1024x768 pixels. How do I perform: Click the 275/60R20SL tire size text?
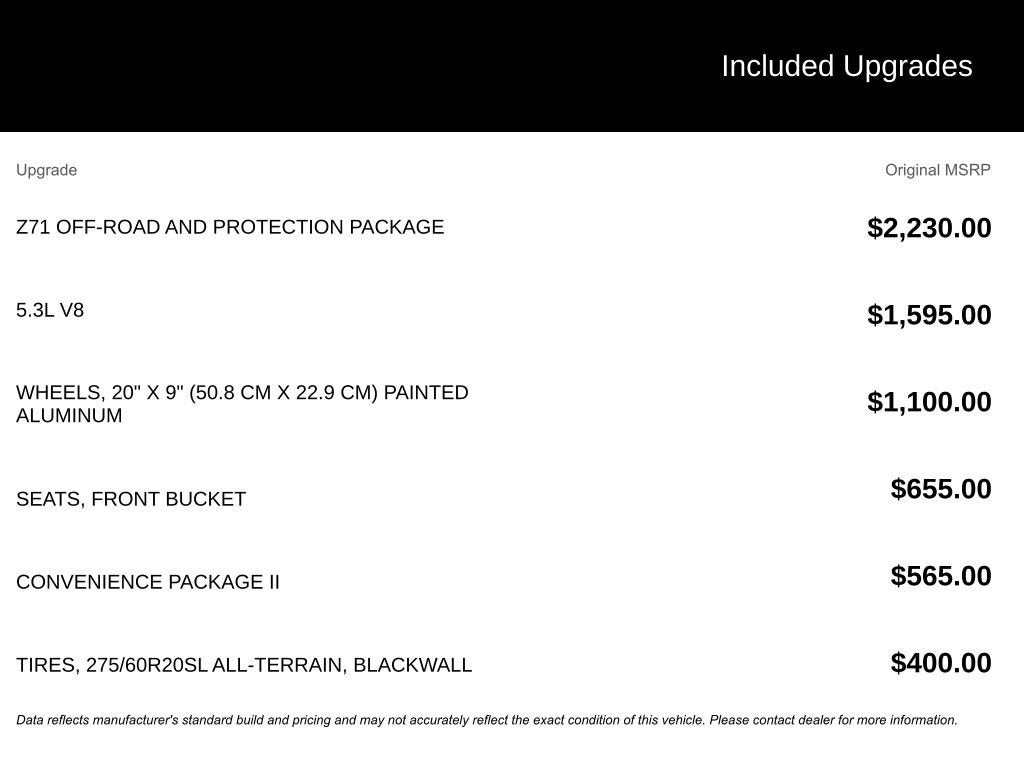coord(147,665)
